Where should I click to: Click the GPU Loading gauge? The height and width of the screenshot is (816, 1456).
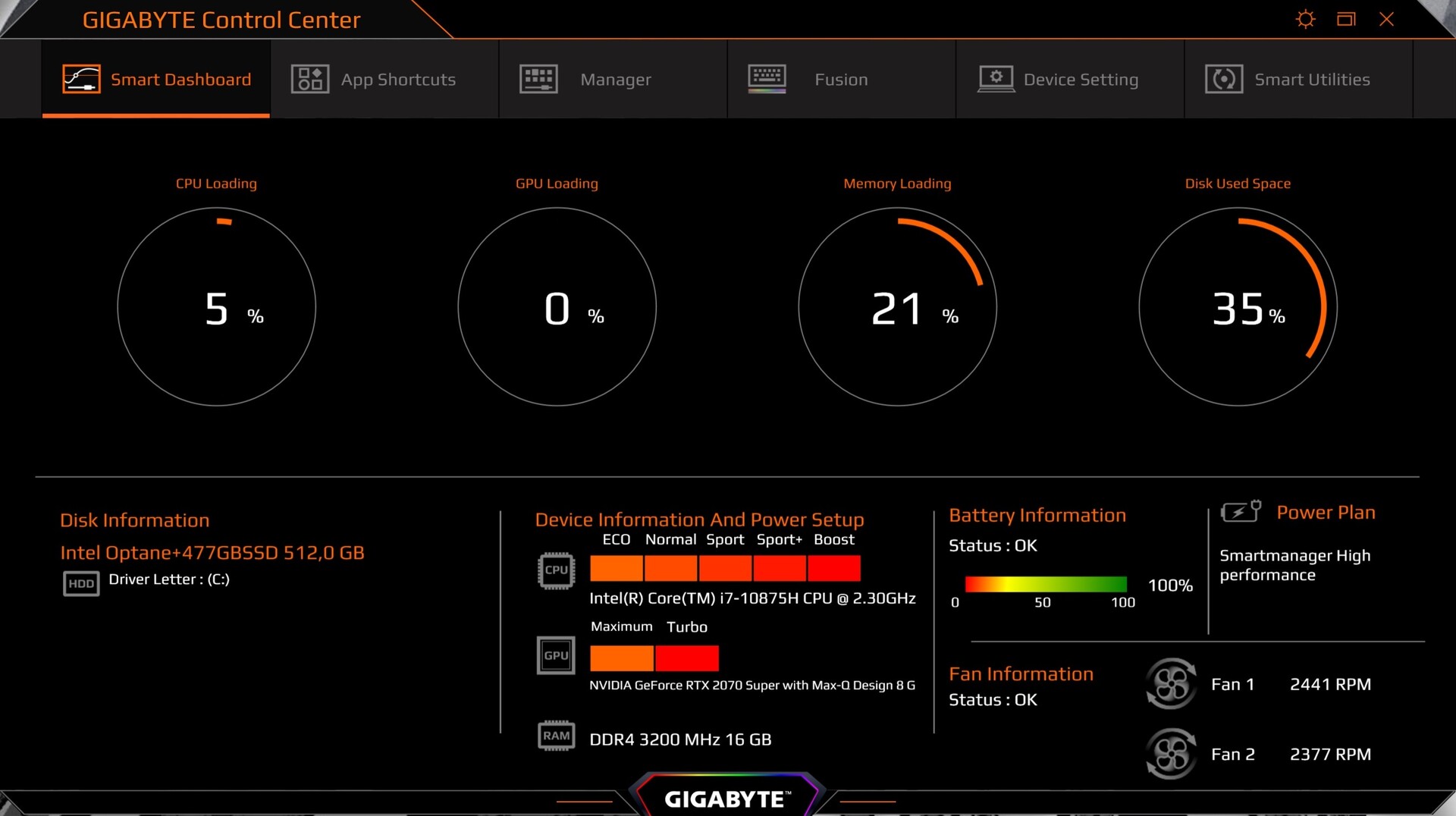[557, 307]
